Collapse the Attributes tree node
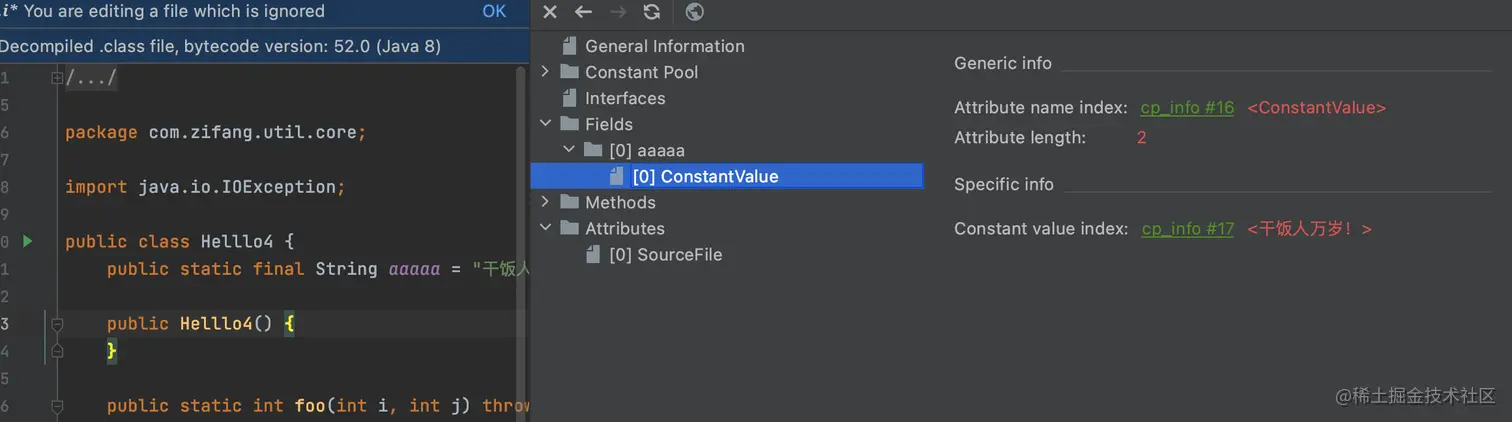 click(x=545, y=228)
